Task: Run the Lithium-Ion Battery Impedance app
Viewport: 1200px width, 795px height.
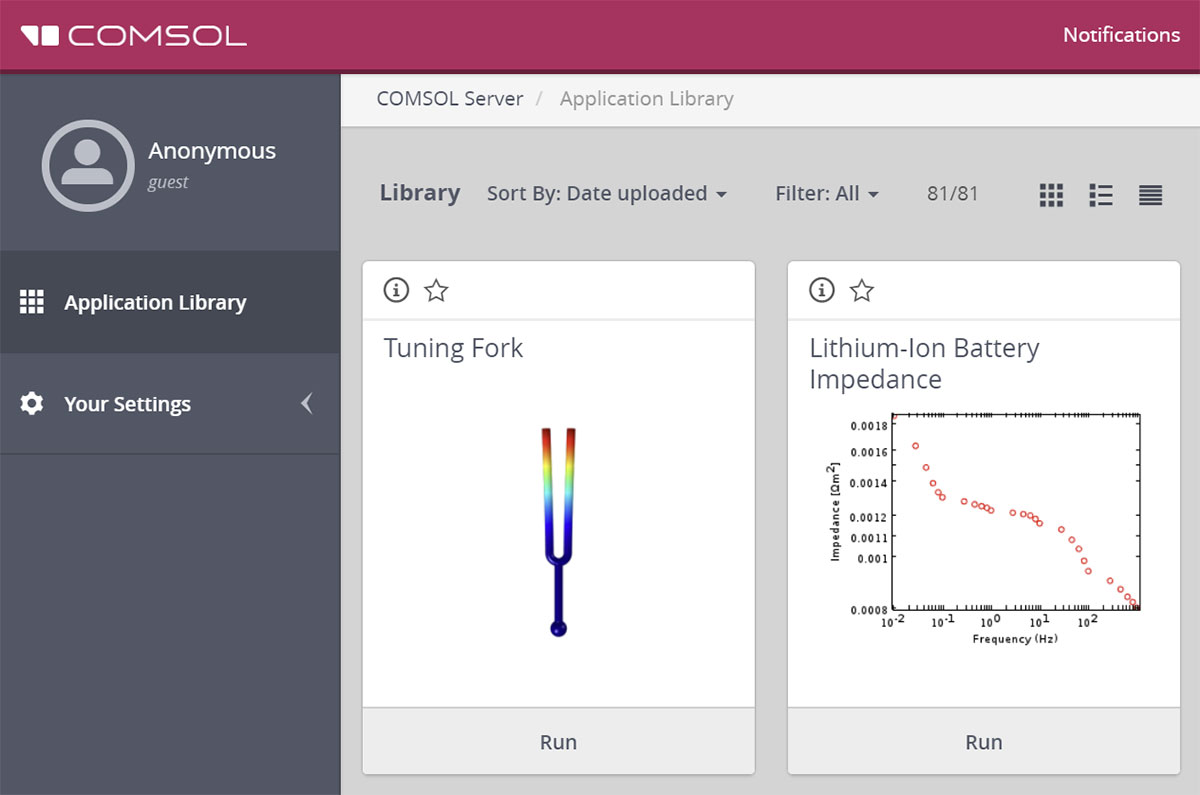Action: 983,742
